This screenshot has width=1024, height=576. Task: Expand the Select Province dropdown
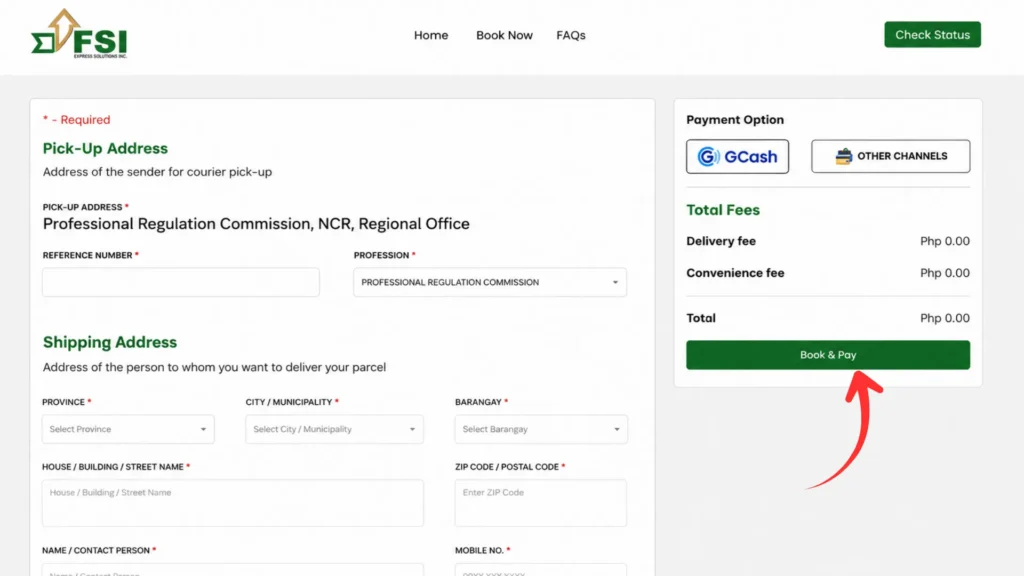128,429
